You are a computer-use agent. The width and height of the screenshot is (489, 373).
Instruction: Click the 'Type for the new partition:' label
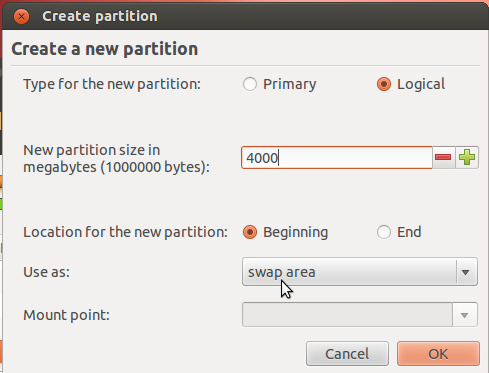click(x=112, y=84)
